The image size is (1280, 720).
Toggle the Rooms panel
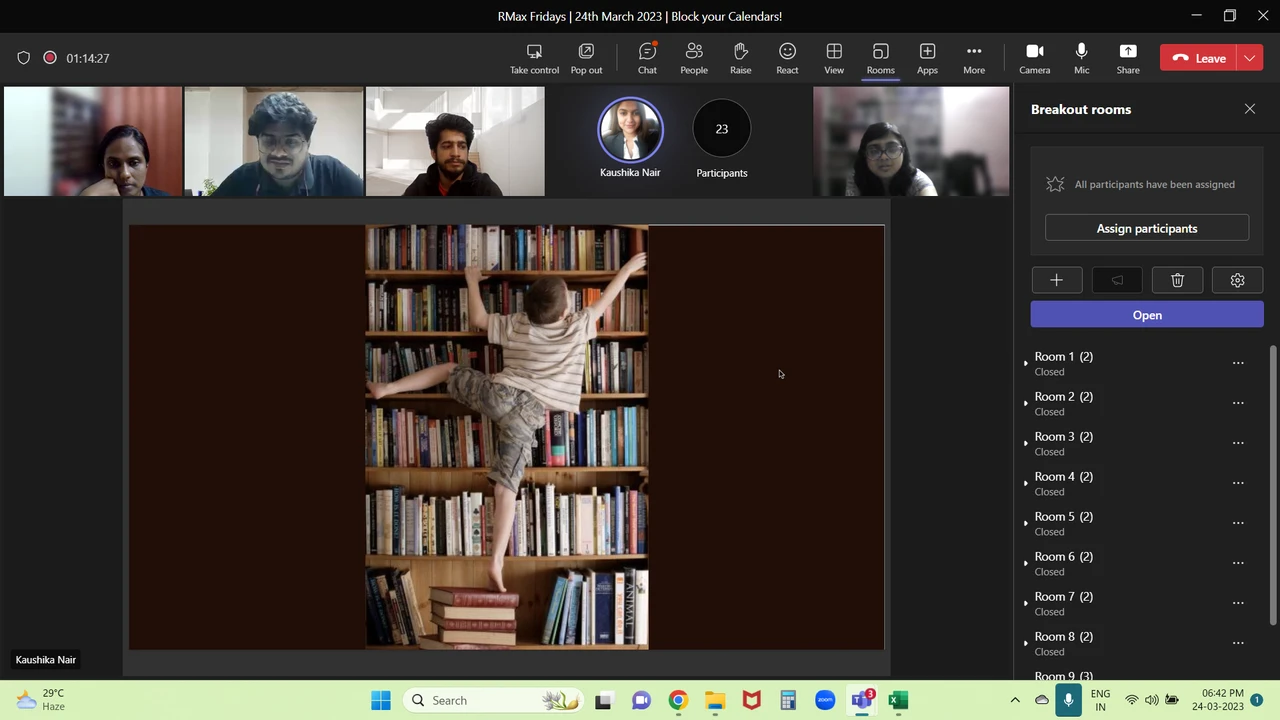pos(880,58)
